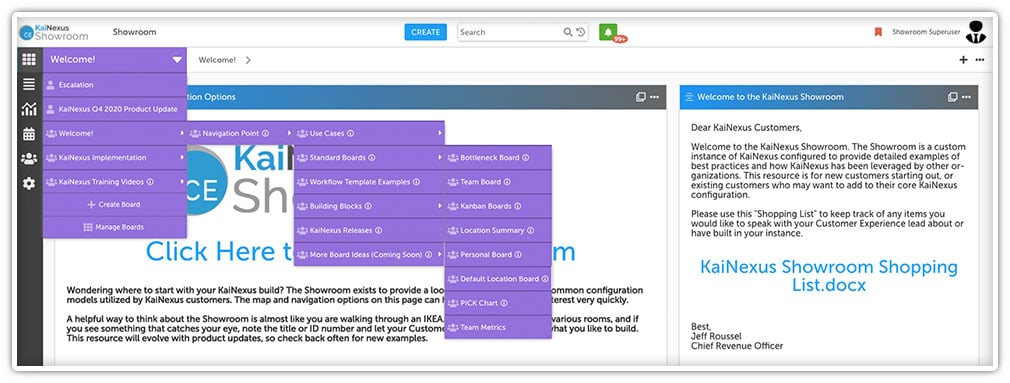
Task: Open the reports chart sidebar icon
Action: [29, 109]
